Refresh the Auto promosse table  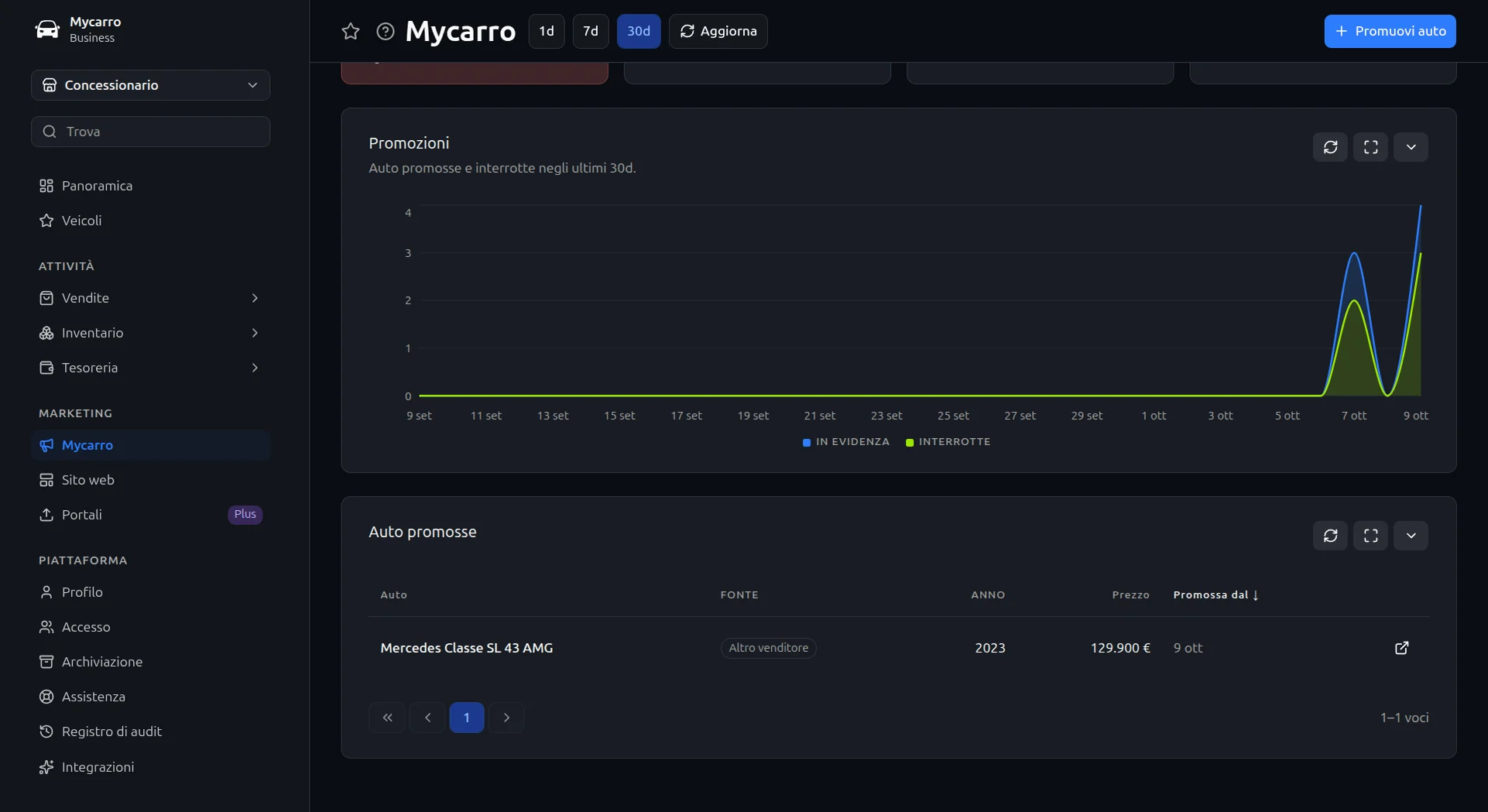(x=1330, y=536)
